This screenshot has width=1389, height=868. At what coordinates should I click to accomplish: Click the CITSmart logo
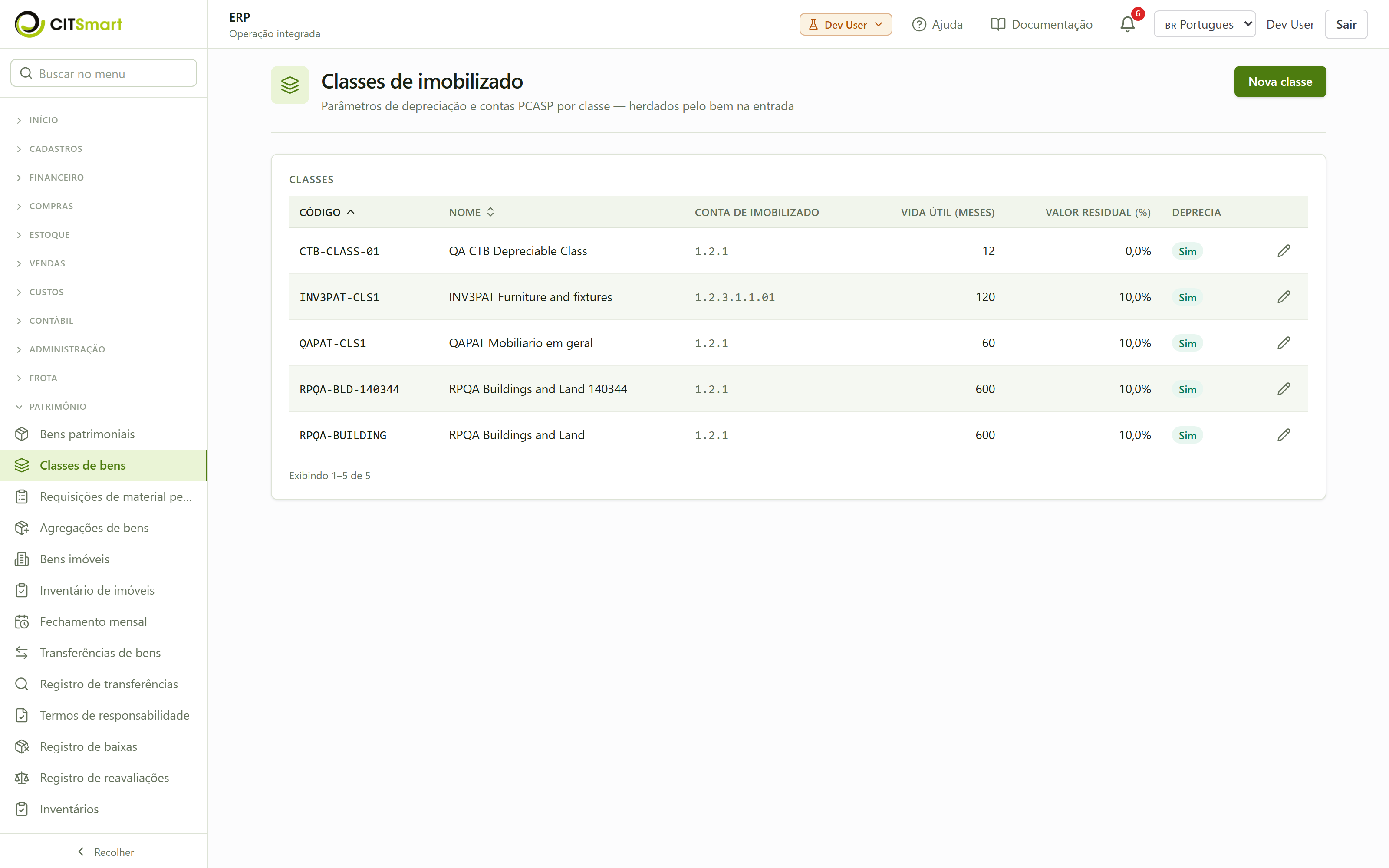coord(68,23)
